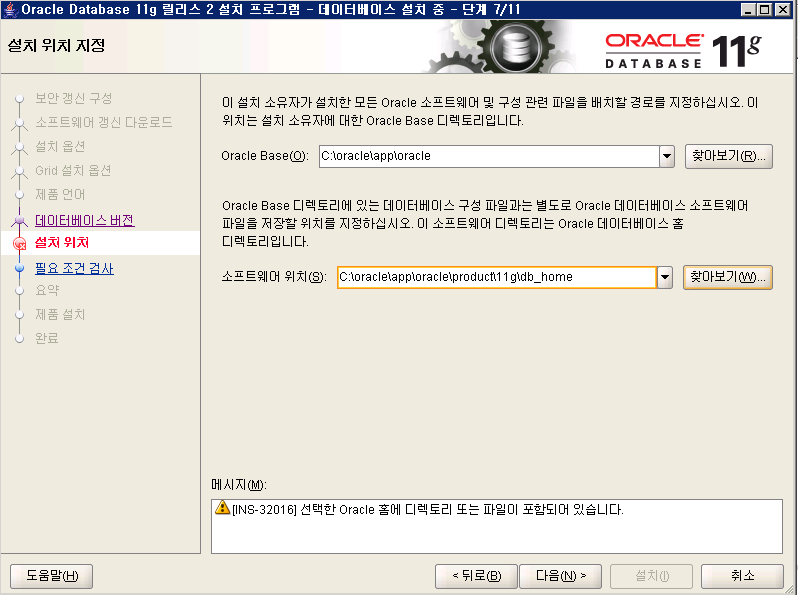Minimize the Oracle installer window
Screen dimensions: 798x595
tap(748, 9)
